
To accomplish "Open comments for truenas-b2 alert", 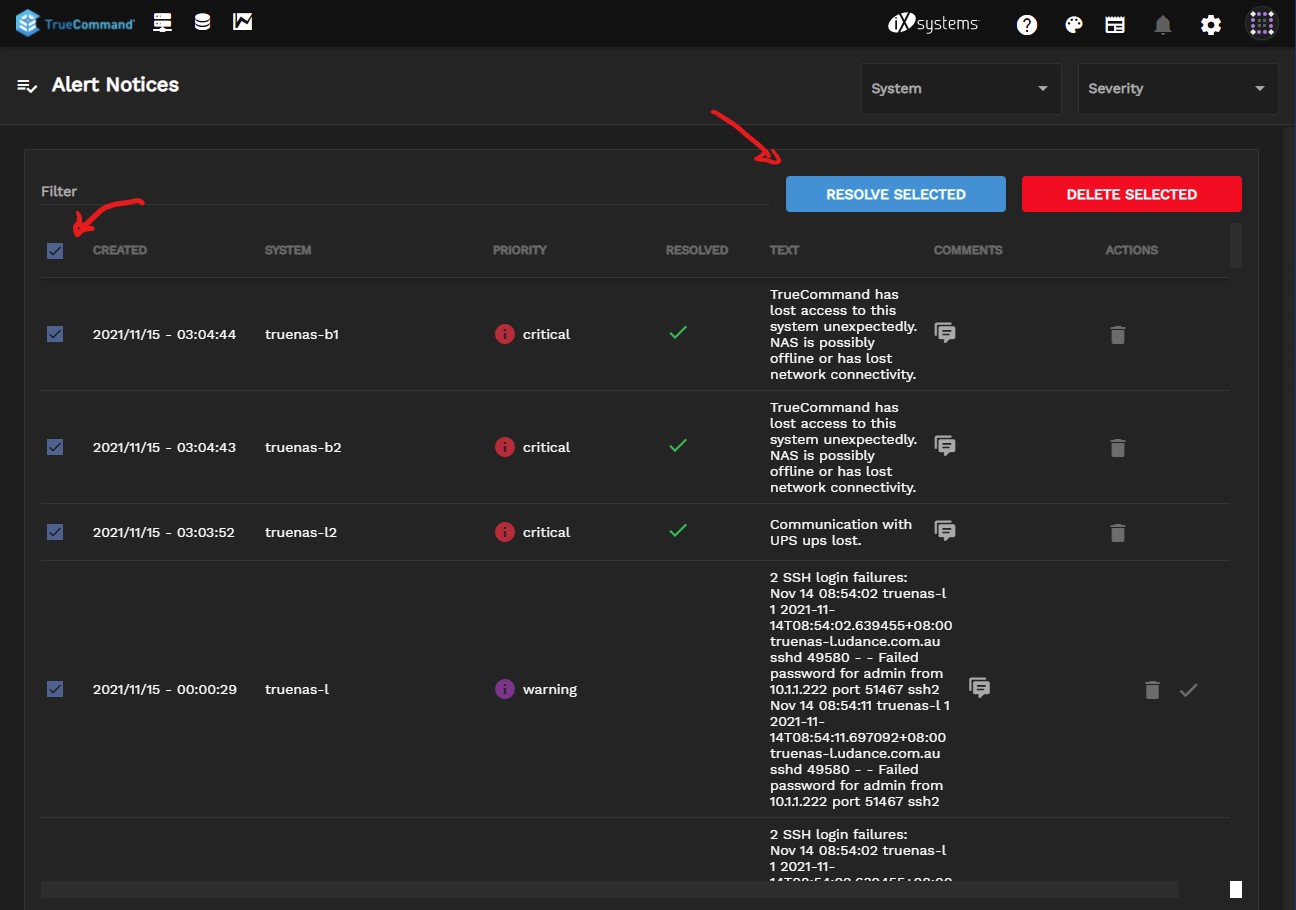I will pyautogui.click(x=945, y=446).
